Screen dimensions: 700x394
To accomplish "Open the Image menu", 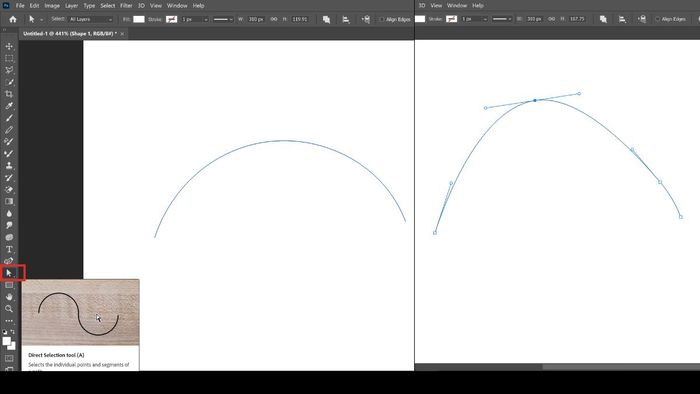I will [x=52, y=5].
